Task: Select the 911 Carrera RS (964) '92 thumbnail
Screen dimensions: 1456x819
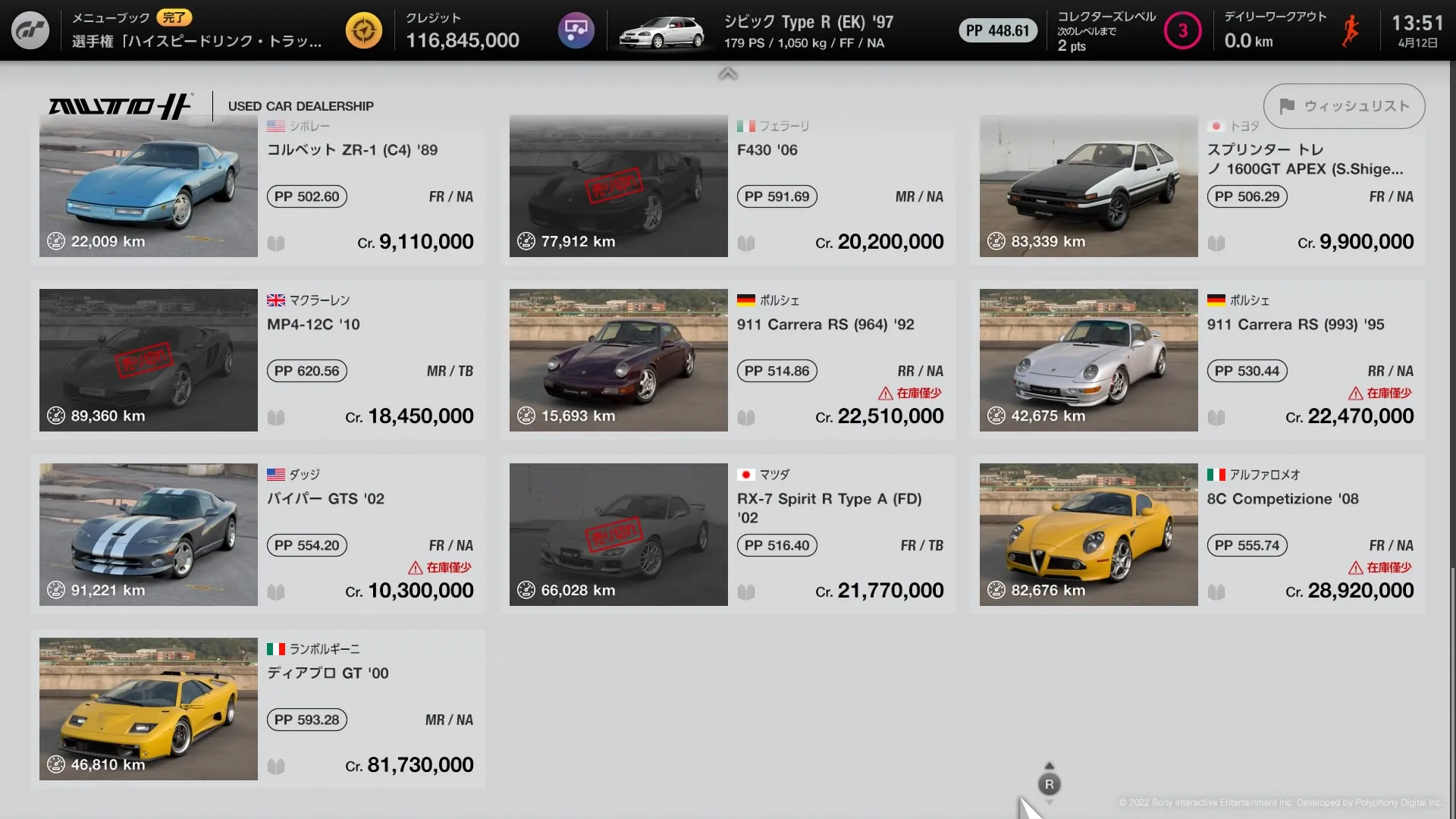Action: point(619,360)
